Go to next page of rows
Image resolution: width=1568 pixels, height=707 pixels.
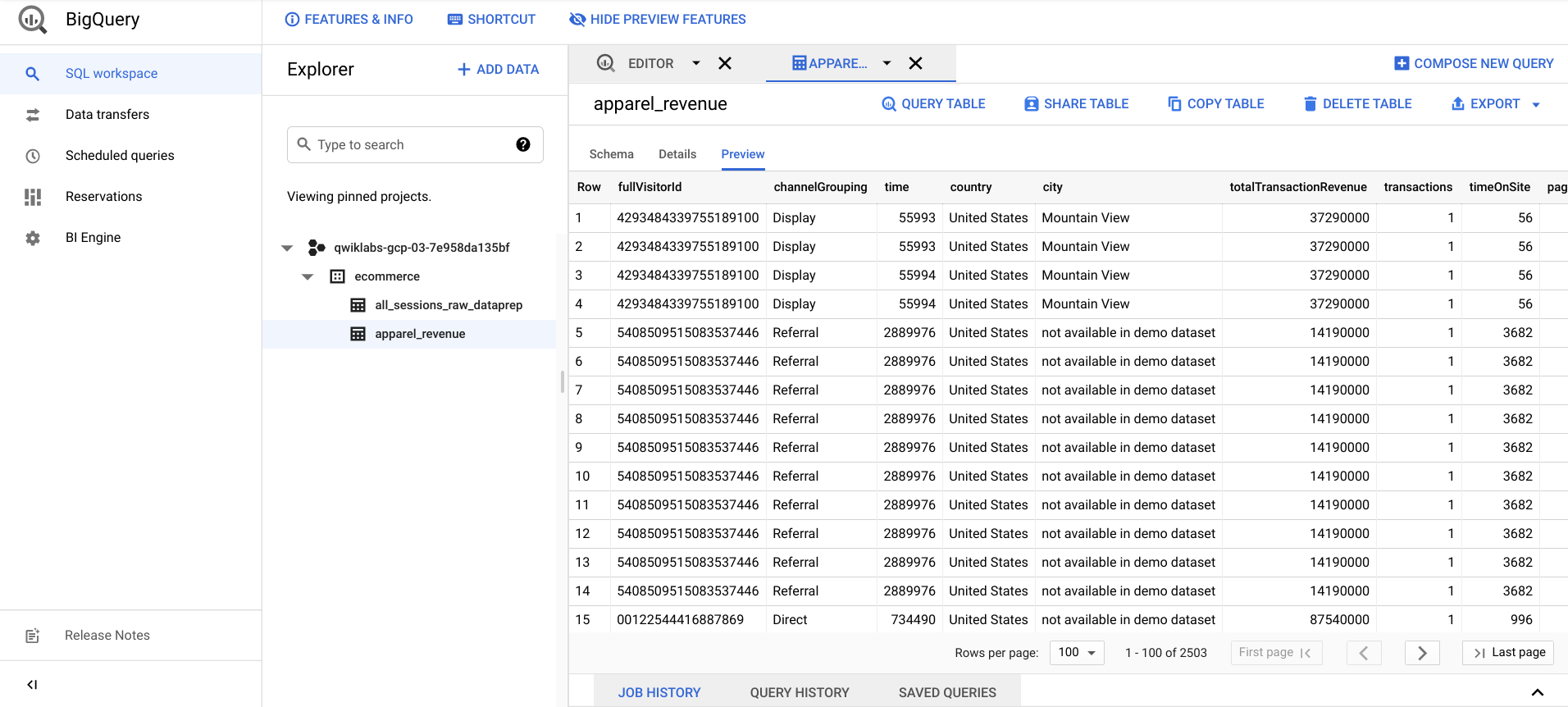point(1422,653)
